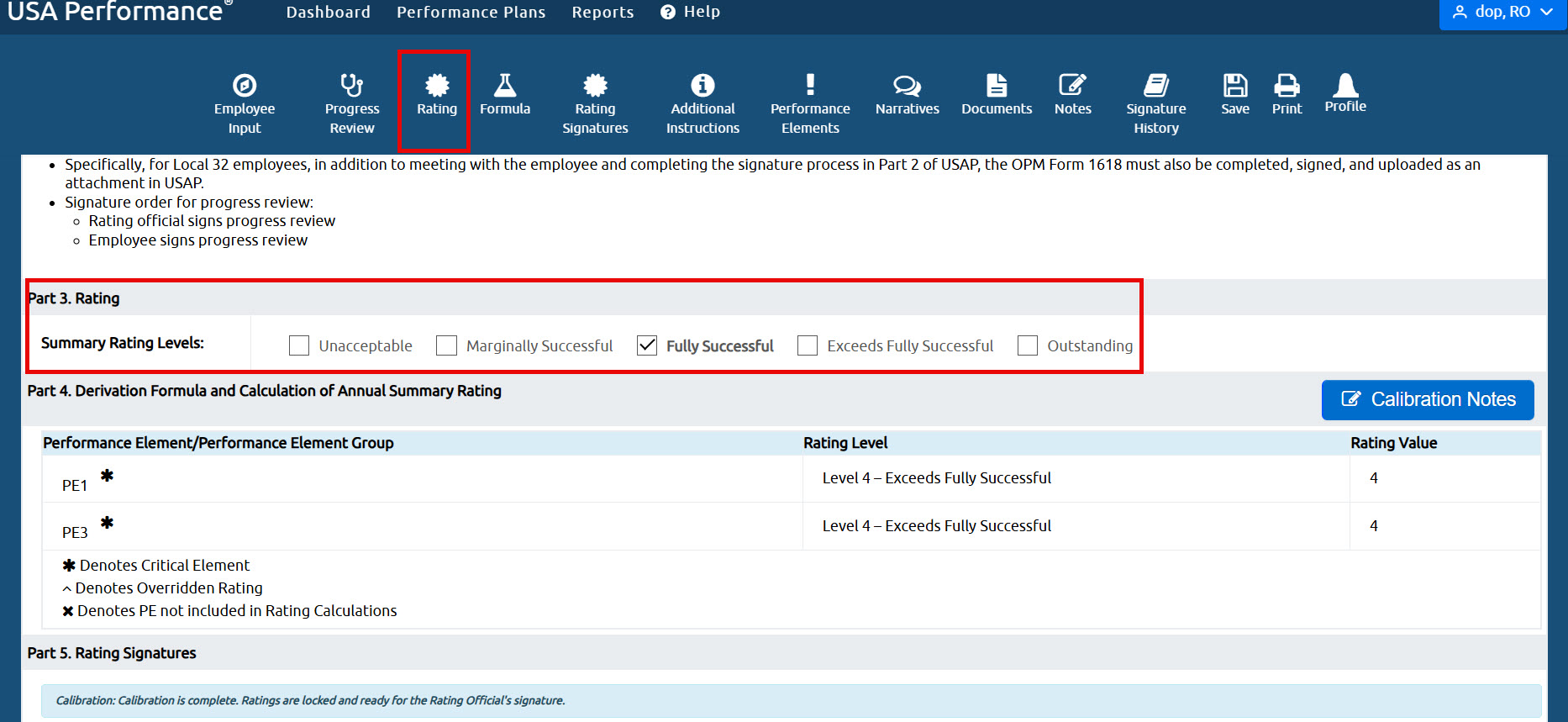The width and height of the screenshot is (1568, 722).
Task: Click the Help question mark icon
Action: coord(668,12)
